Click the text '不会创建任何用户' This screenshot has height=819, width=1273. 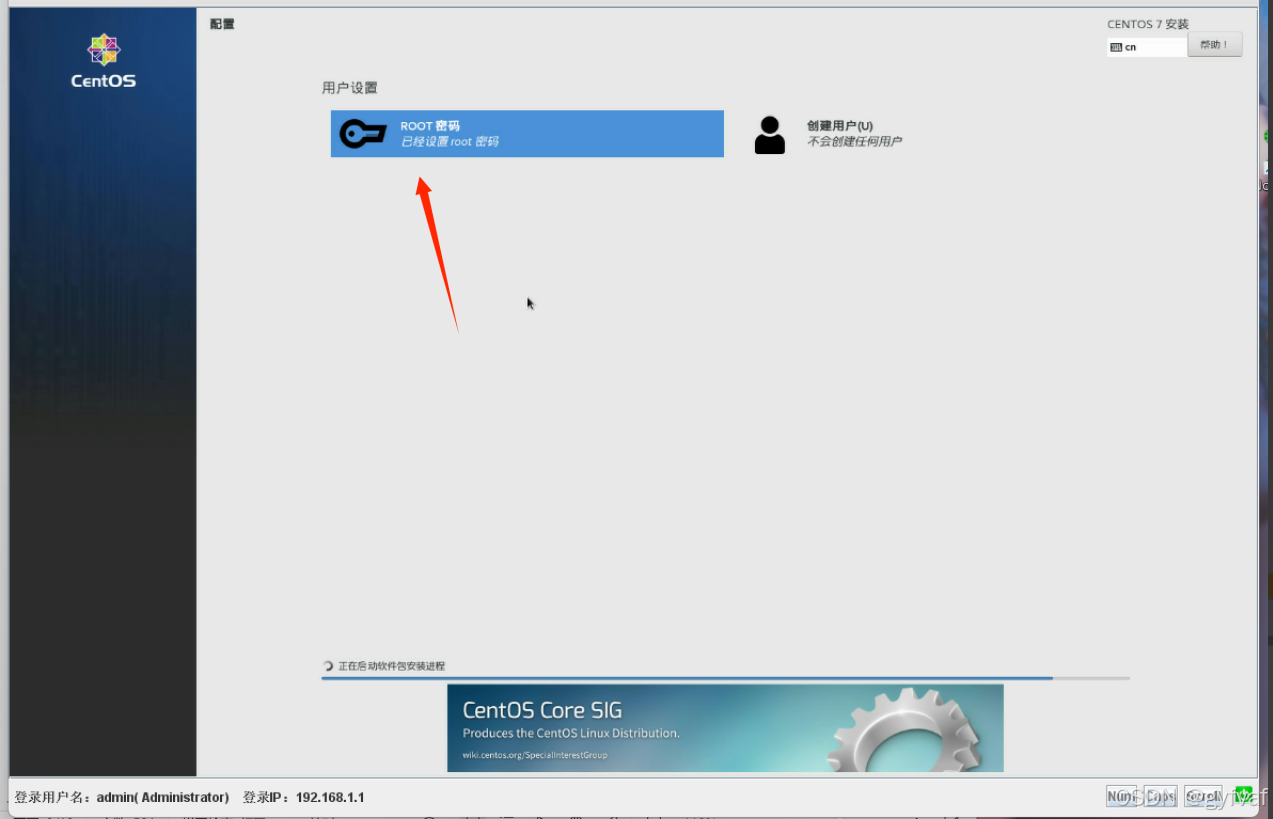coord(854,142)
